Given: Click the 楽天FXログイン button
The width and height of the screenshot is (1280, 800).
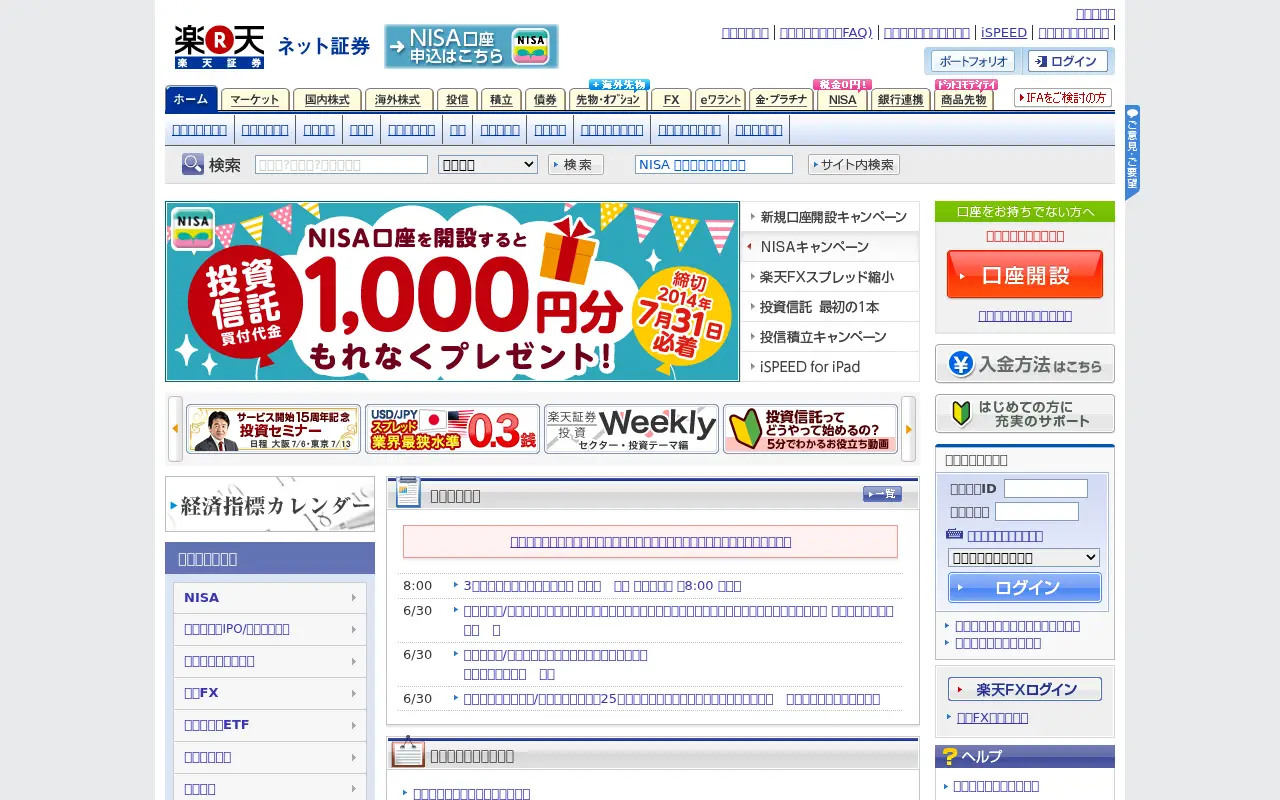Looking at the screenshot, I should pos(1025,689).
